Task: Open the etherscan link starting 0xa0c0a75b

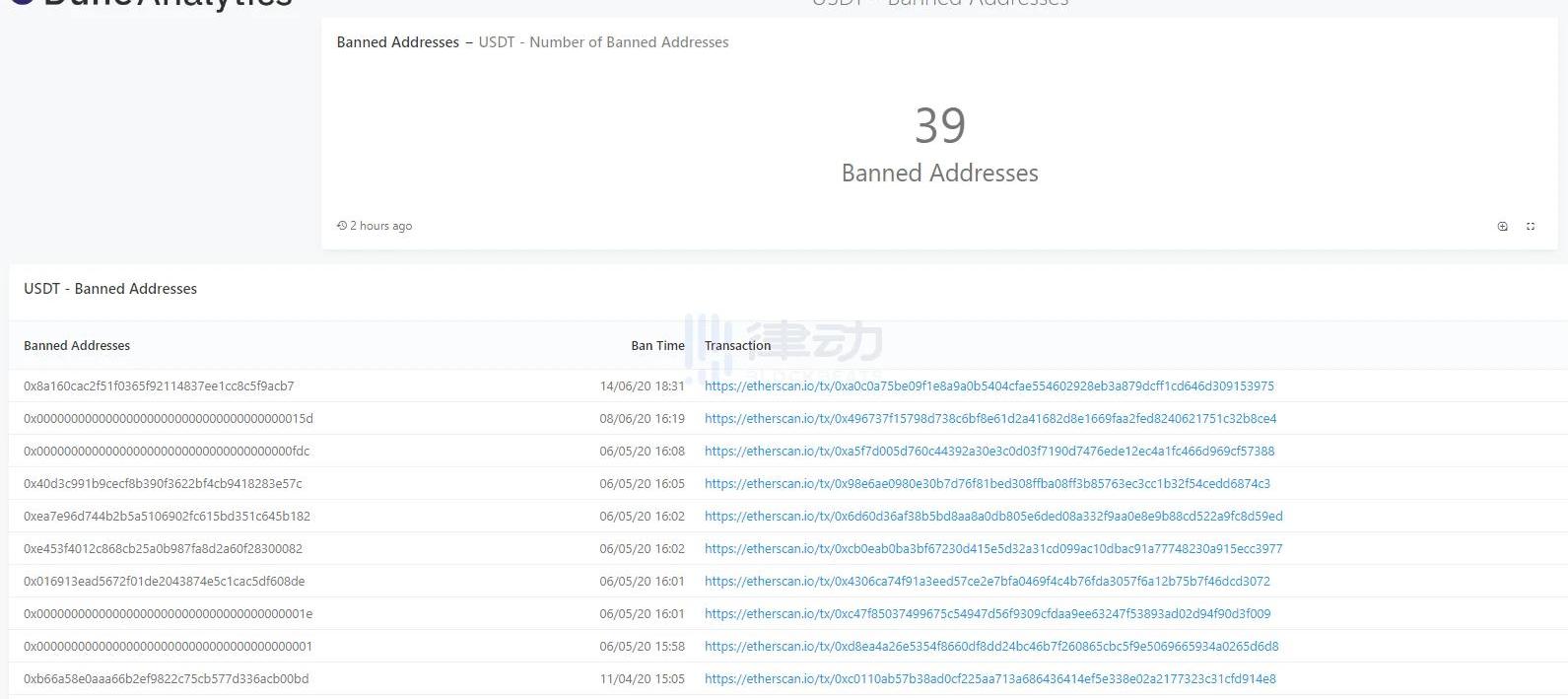Action: pos(989,386)
